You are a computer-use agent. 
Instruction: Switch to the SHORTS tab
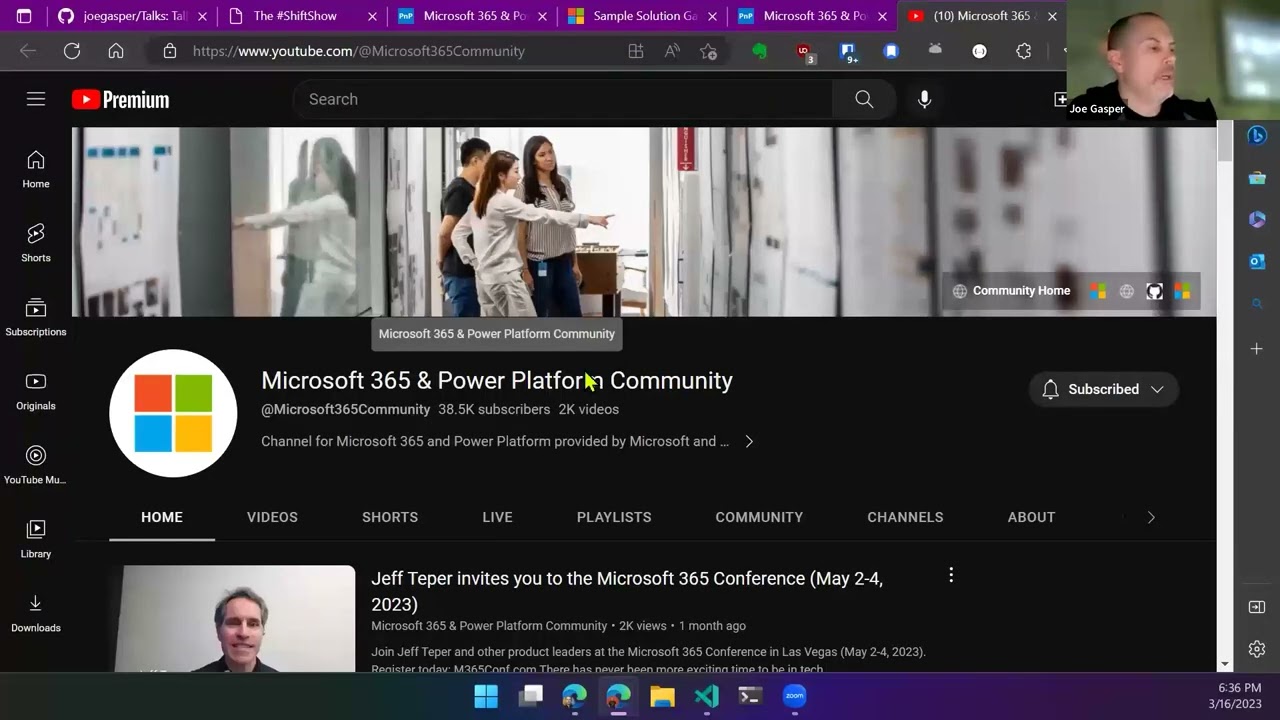pyautogui.click(x=390, y=517)
